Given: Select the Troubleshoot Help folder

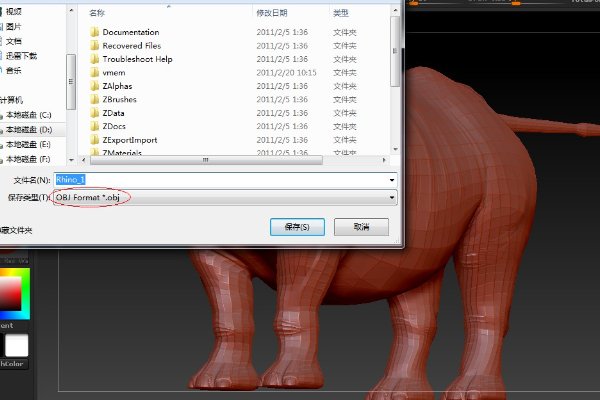Looking at the screenshot, I should pyautogui.click(x=136, y=59).
